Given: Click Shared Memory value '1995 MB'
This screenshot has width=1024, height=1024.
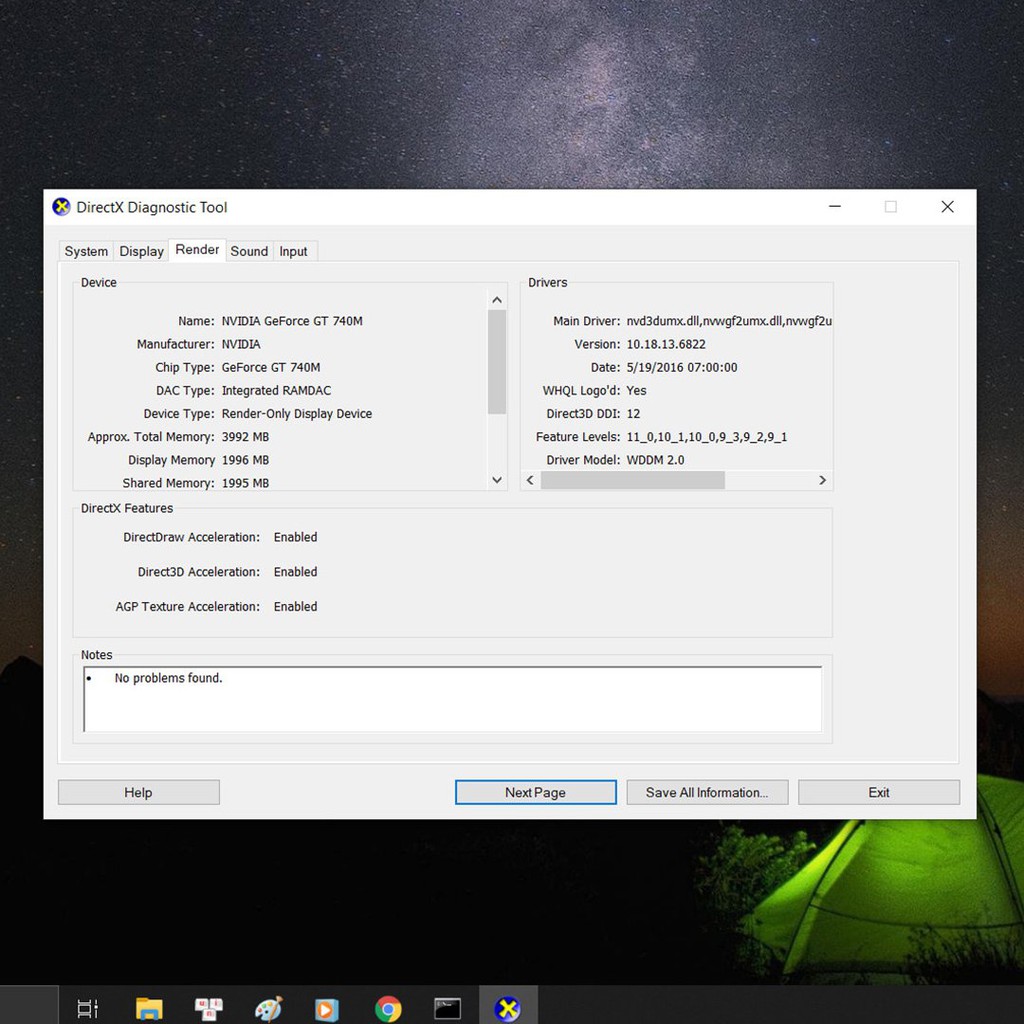Looking at the screenshot, I should point(246,483).
